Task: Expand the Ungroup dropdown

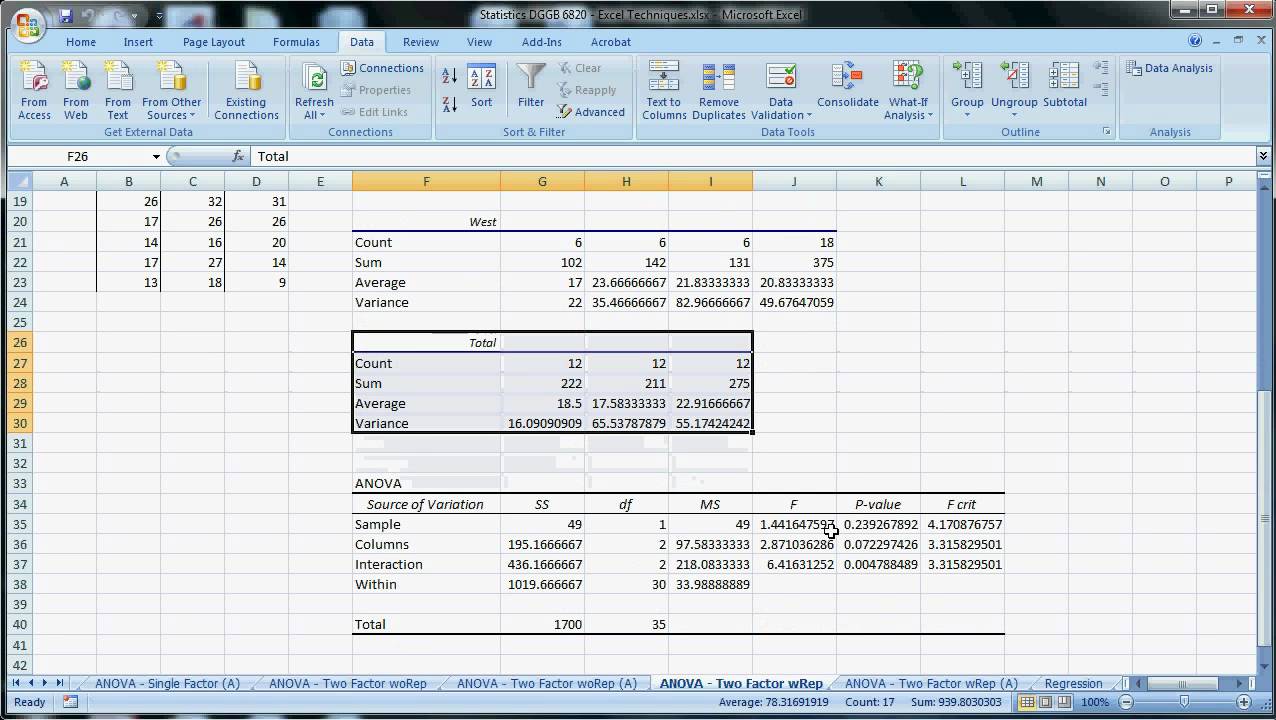Action: coord(1014,115)
